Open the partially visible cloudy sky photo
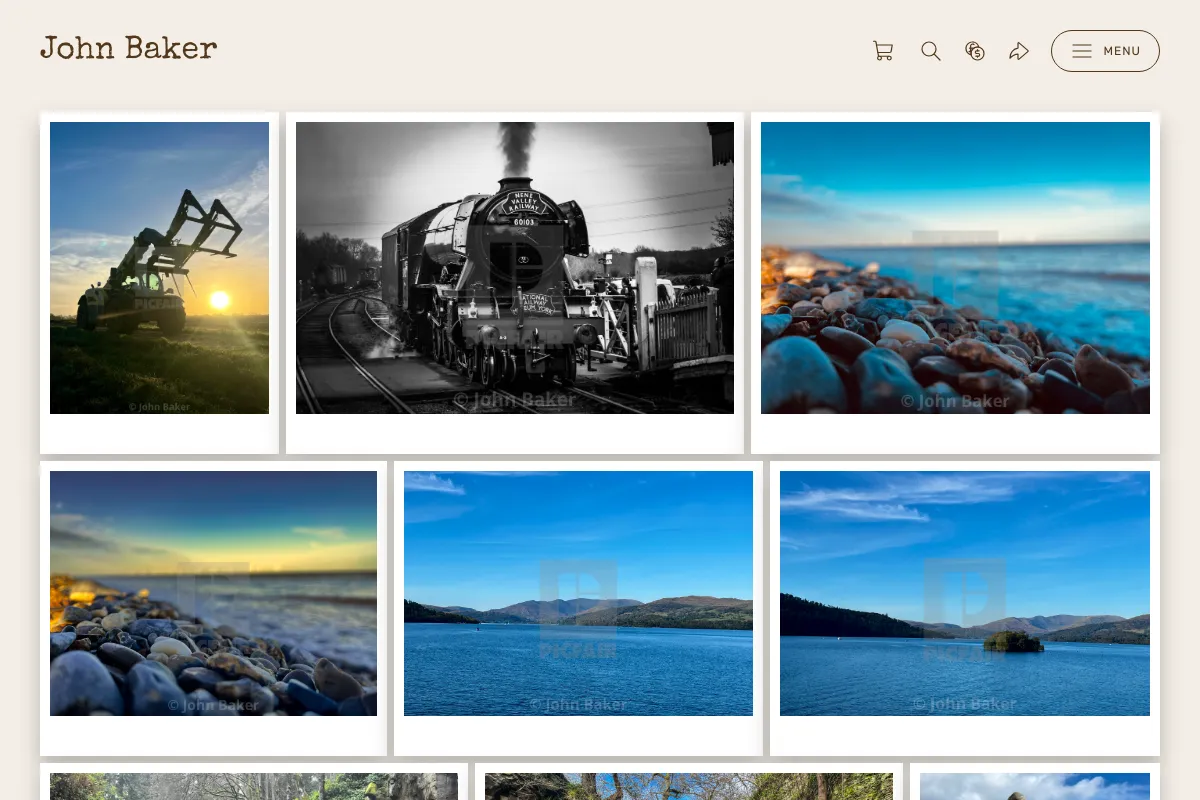This screenshot has height=800, width=1200. click(x=1035, y=786)
